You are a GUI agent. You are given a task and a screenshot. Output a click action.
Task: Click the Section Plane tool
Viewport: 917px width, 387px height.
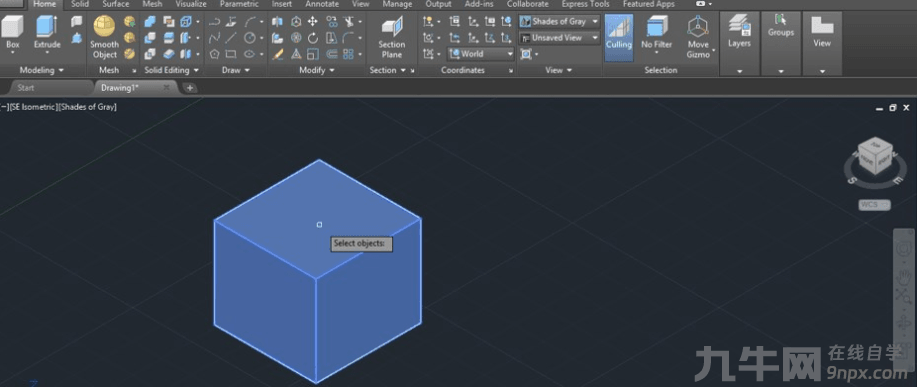[x=391, y=37]
